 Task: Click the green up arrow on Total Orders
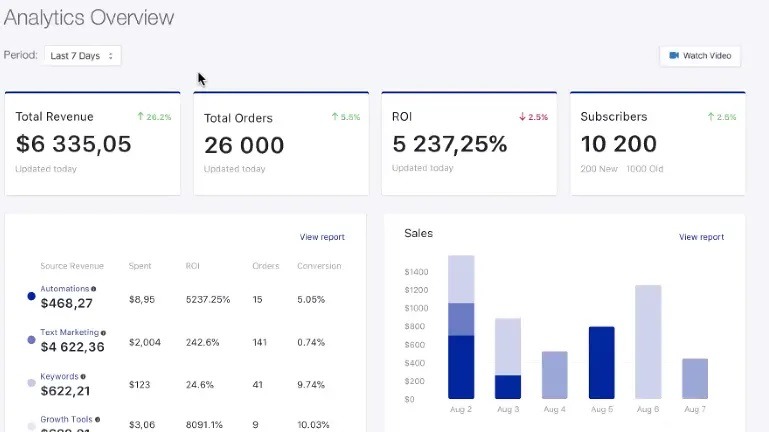[335, 117]
